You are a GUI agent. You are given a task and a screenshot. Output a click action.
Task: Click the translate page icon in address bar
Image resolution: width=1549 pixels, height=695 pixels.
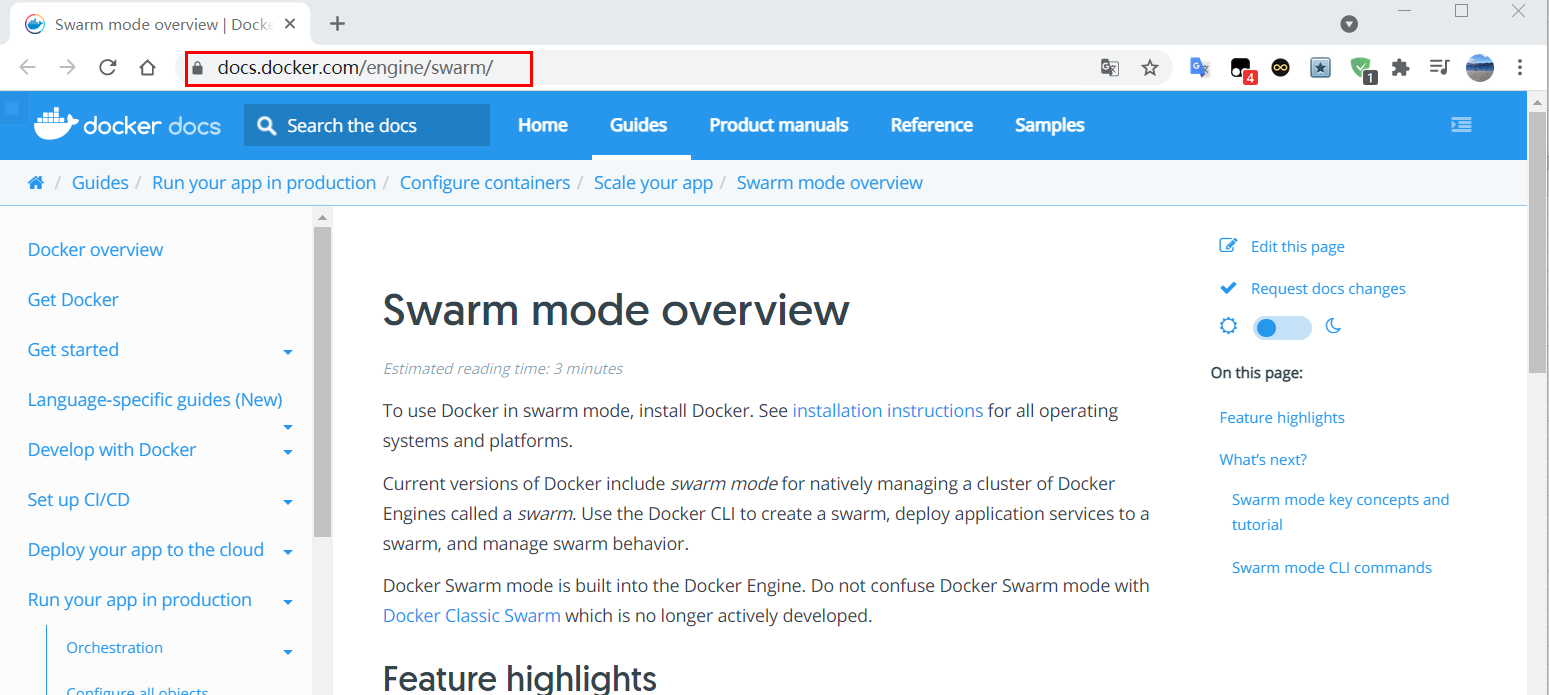1110,67
